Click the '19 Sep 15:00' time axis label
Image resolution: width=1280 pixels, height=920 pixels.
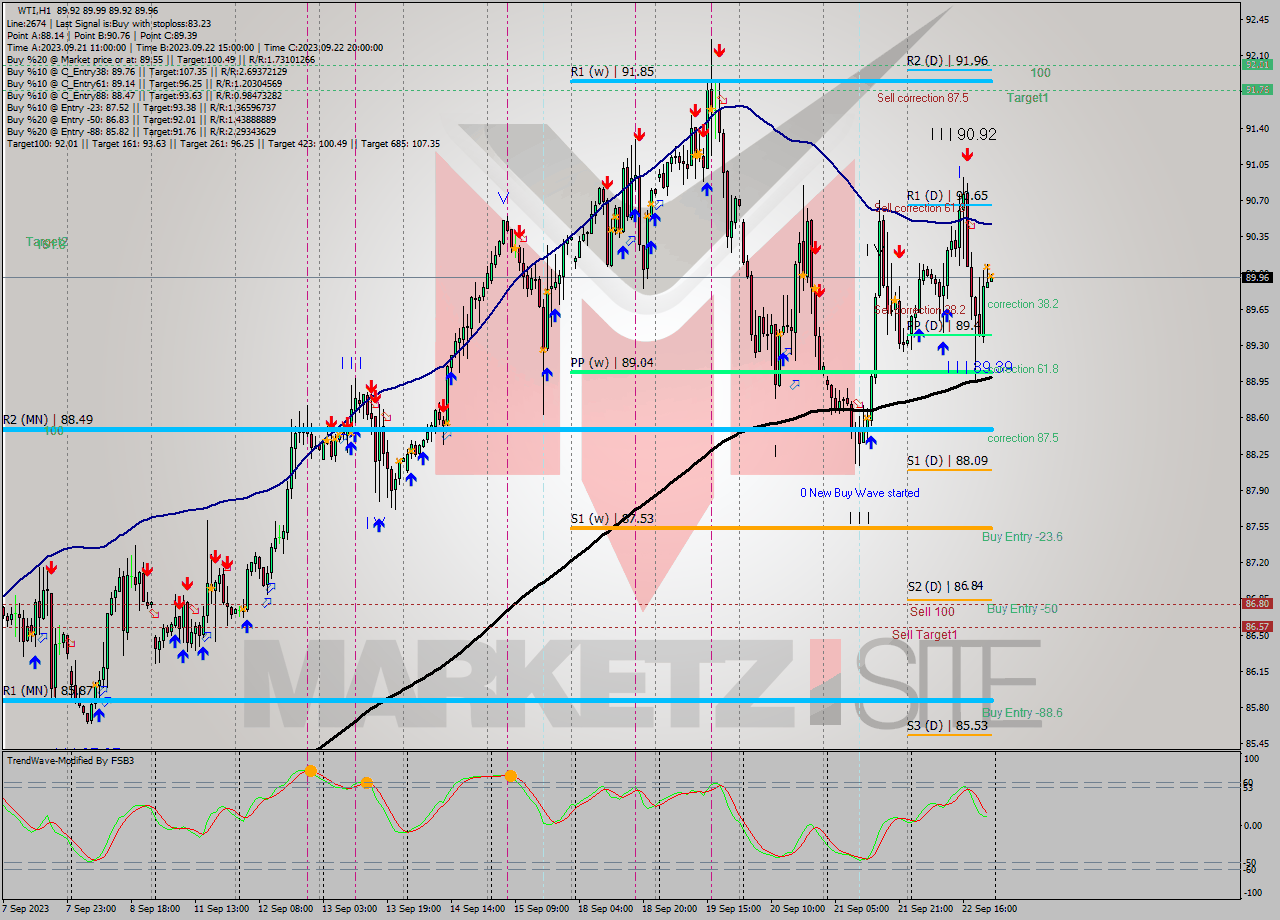pyautogui.click(x=733, y=909)
